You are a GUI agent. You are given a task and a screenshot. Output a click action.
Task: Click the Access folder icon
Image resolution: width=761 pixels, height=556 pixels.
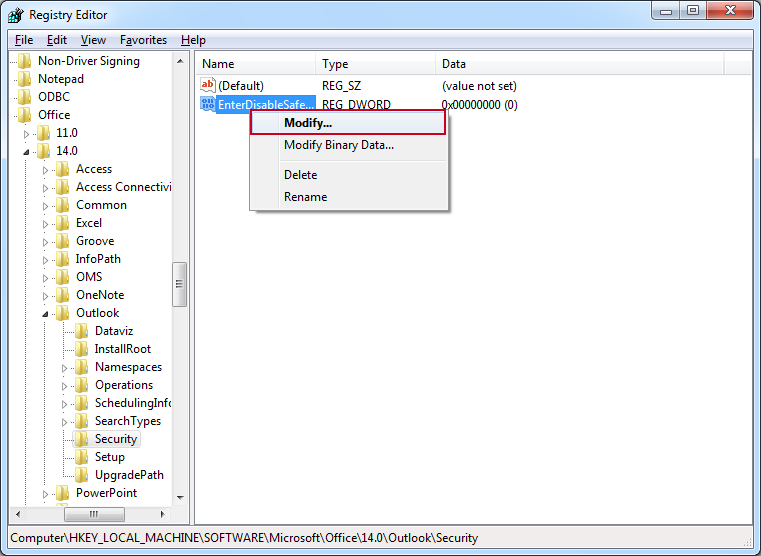coord(63,169)
